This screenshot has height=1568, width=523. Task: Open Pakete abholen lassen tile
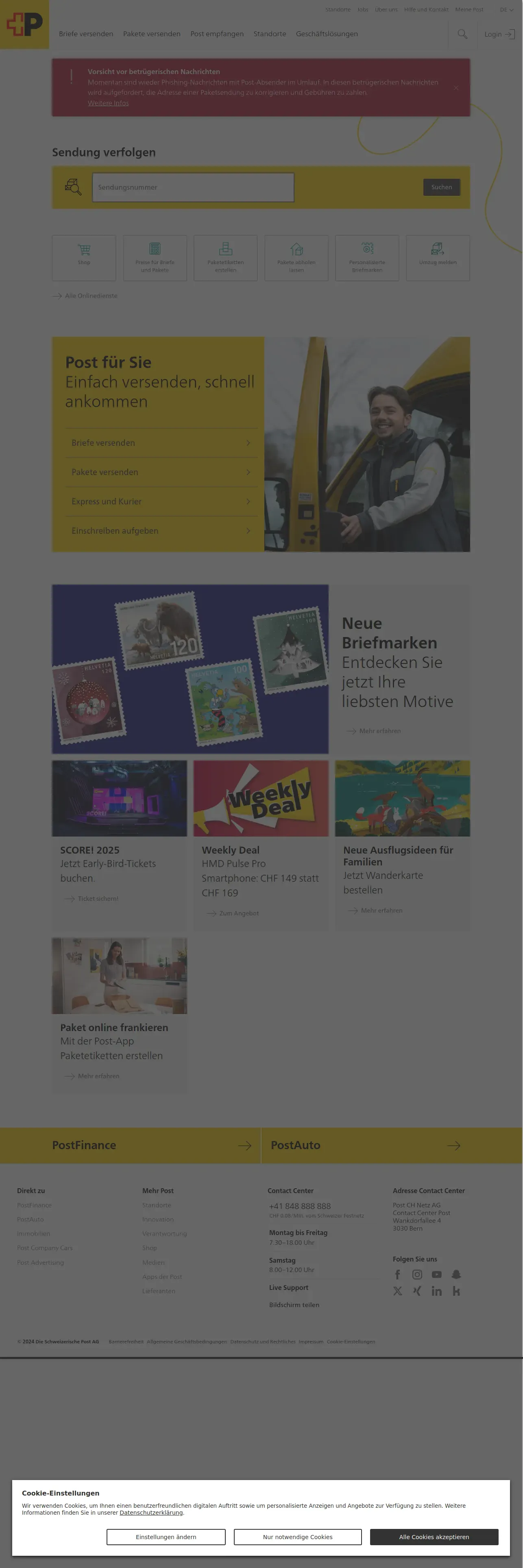point(296,258)
